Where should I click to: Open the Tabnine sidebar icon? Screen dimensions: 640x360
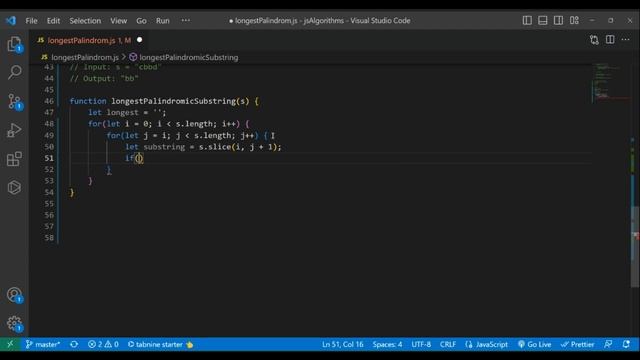click(14, 187)
